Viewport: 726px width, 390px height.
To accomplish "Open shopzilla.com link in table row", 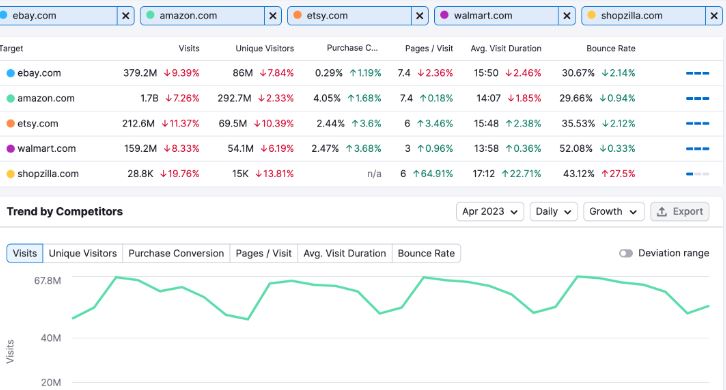I will (x=48, y=174).
